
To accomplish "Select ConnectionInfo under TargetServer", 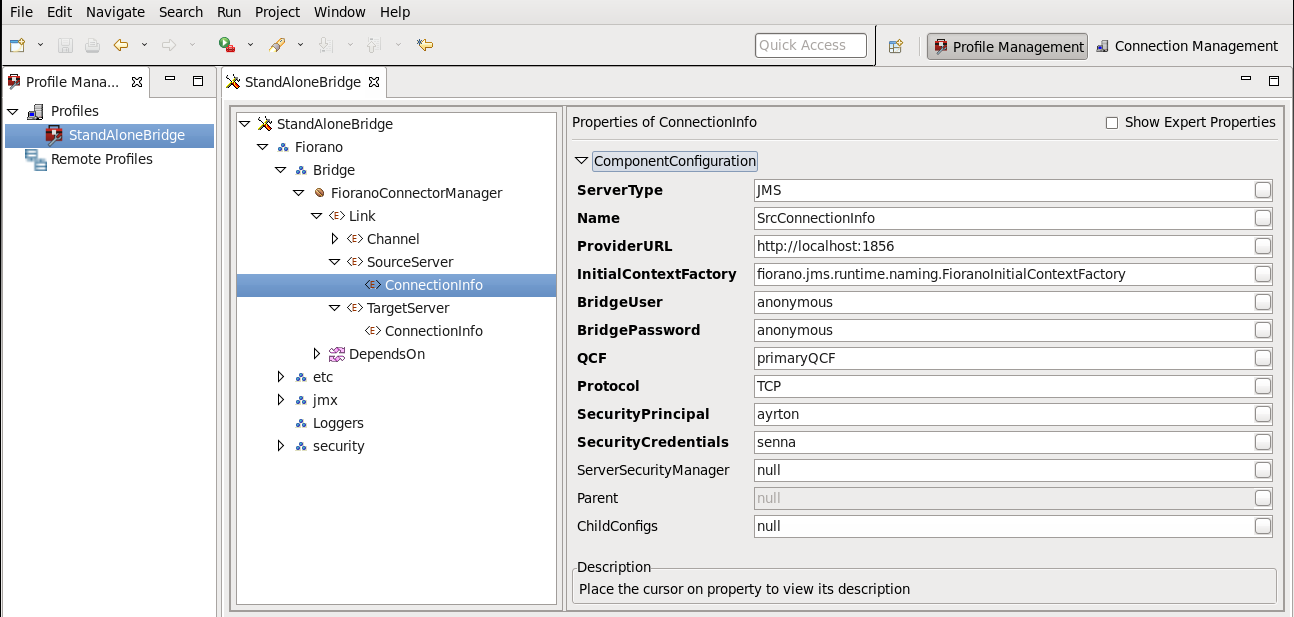I will [434, 331].
